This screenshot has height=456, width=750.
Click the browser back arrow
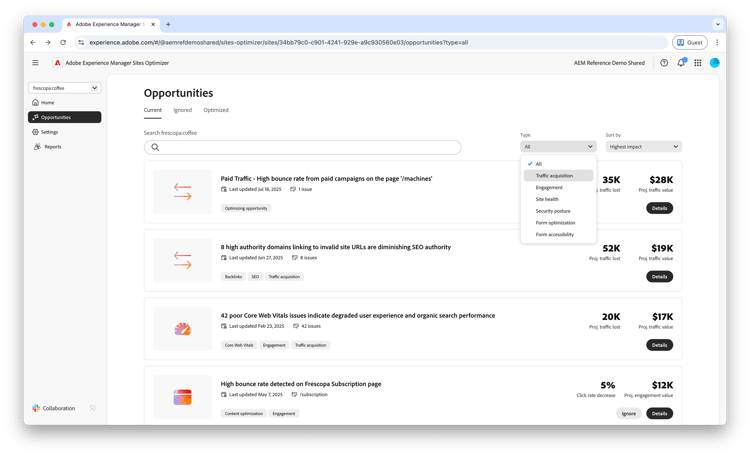pos(33,43)
